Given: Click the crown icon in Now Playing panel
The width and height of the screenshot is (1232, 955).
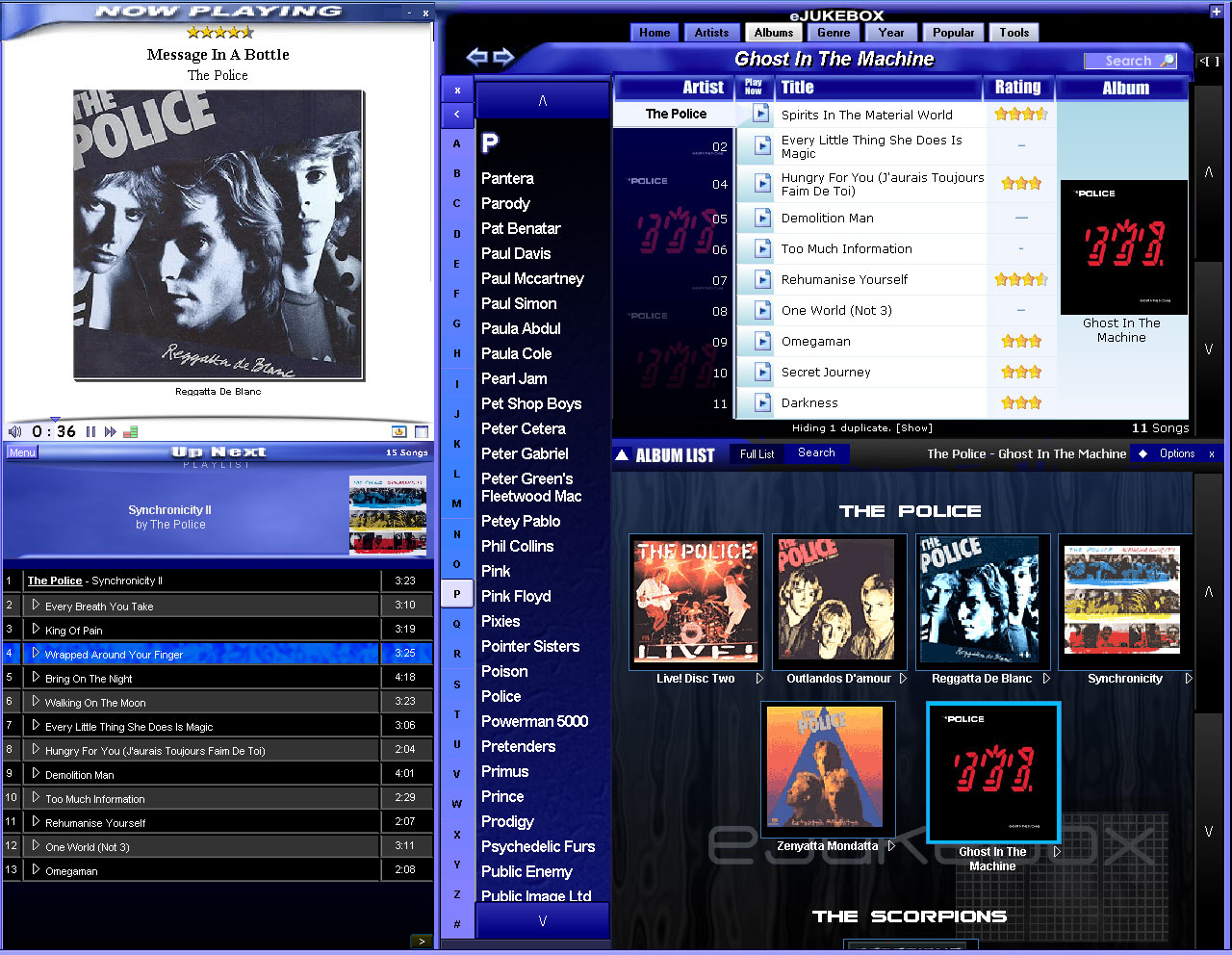Looking at the screenshot, I should tap(399, 431).
